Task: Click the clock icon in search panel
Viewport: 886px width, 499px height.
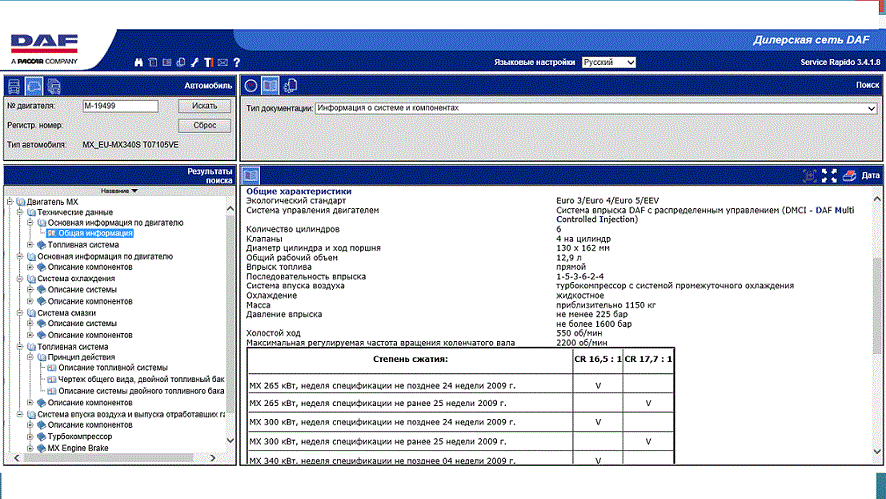Action: coord(251,86)
